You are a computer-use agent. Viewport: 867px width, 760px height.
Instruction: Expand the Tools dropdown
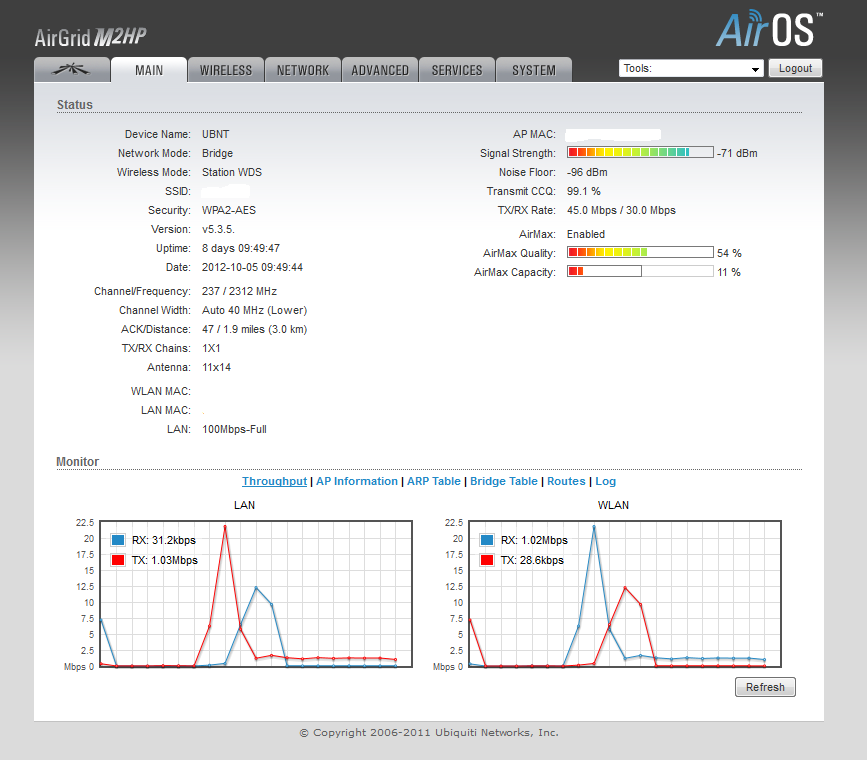pos(691,69)
